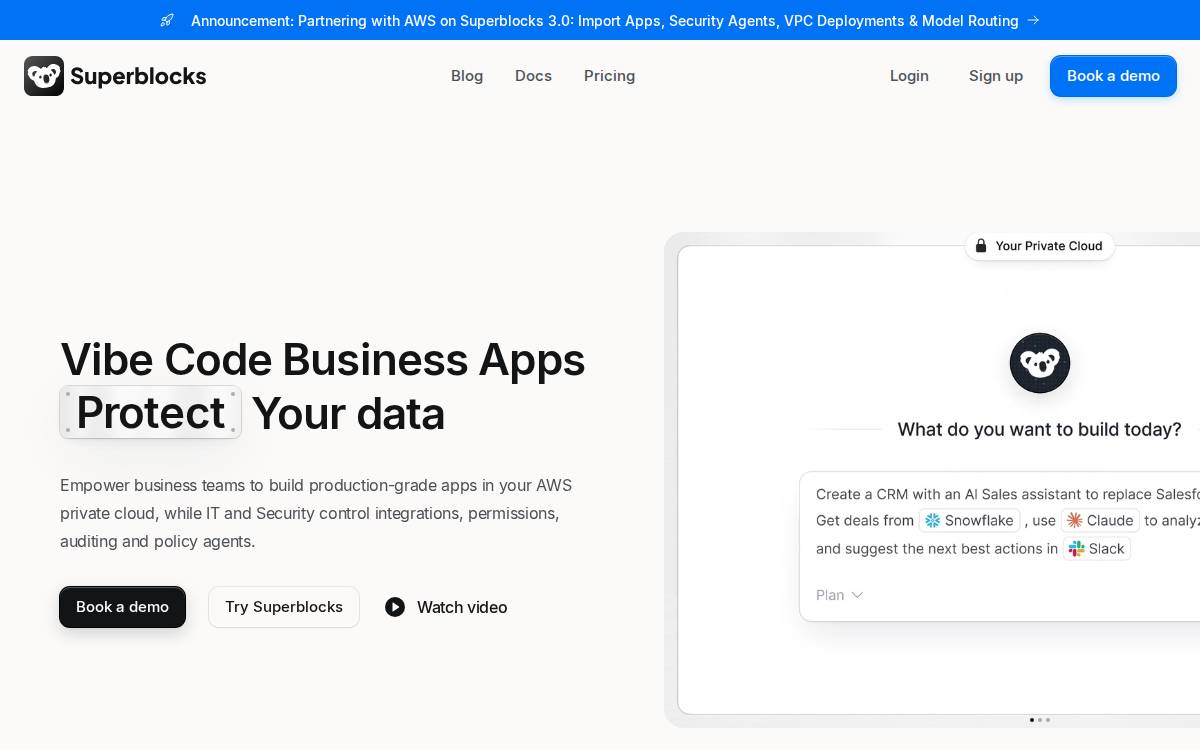Viewport: 1200px width, 750px height.
Task: Open the Blog page
Action: (x=467, y=76)
